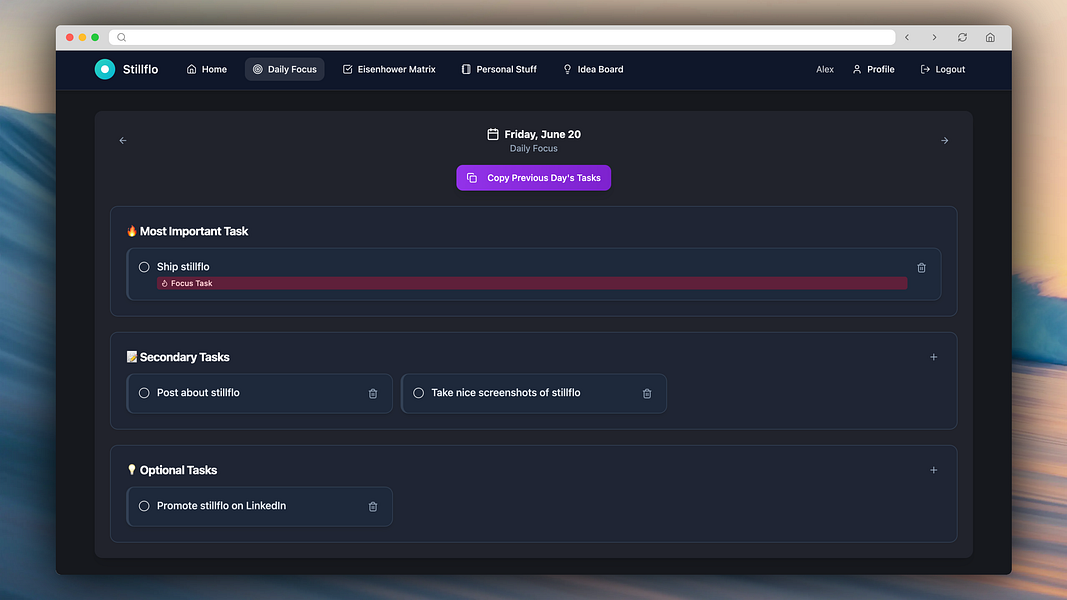Delete Take nice screenshots of stillflo task

pos(647,394)
